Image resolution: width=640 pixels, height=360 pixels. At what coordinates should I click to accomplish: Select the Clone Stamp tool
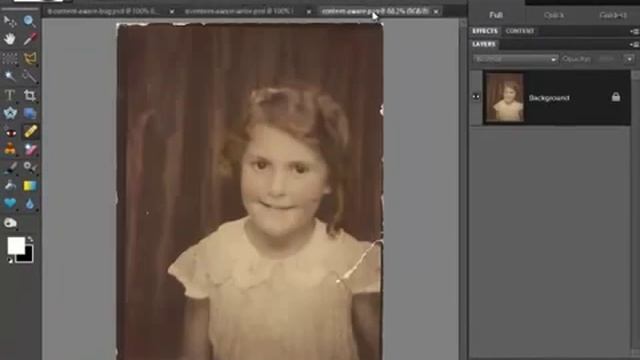coord(10,149)
